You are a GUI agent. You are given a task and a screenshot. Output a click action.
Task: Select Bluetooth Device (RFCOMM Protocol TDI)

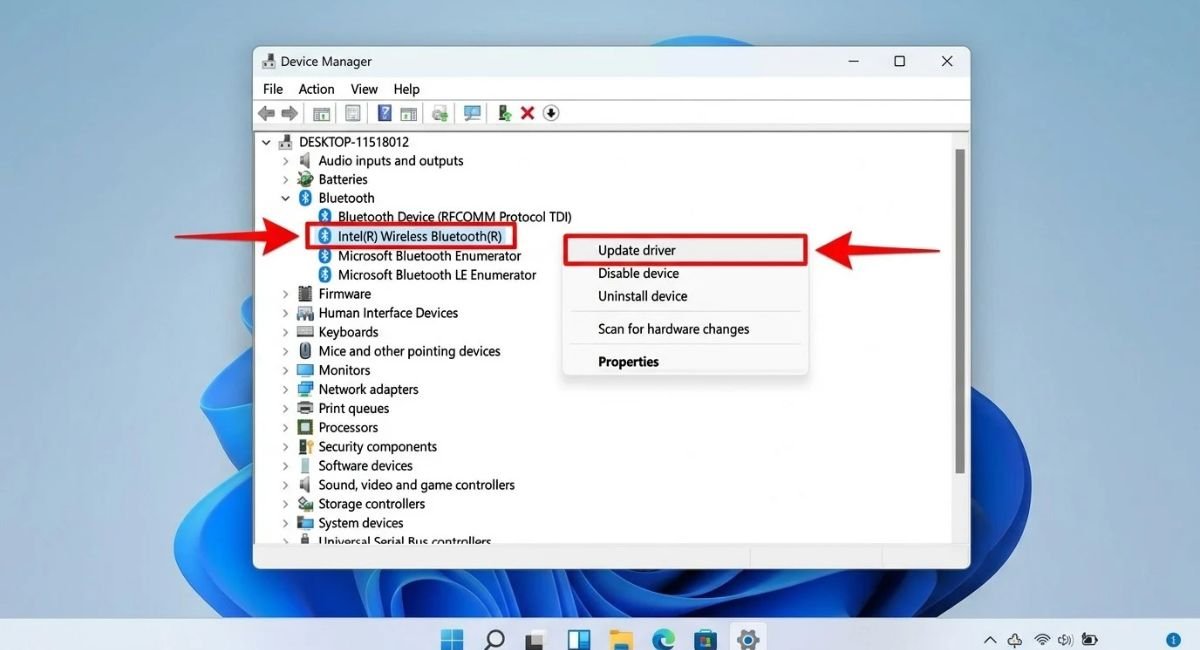click(454, 217)
